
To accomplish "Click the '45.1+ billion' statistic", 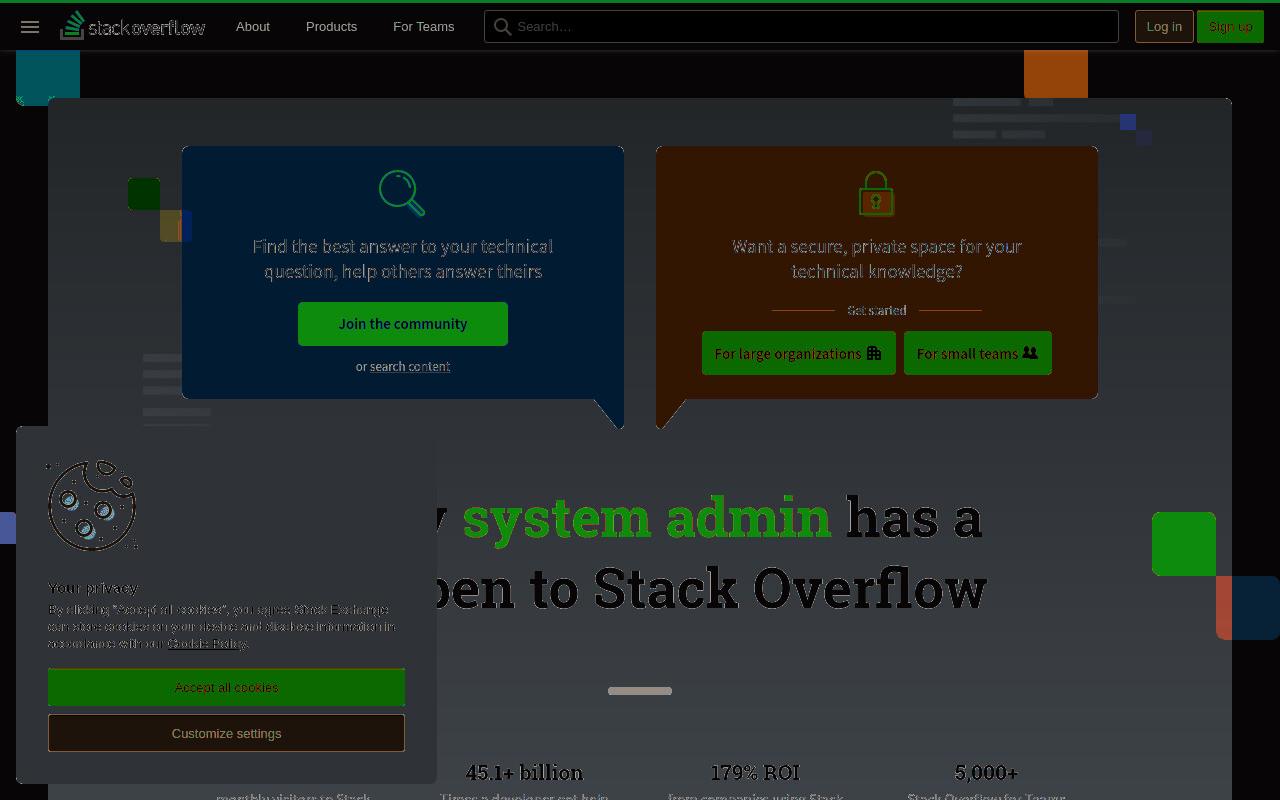I will click(524, 773).
